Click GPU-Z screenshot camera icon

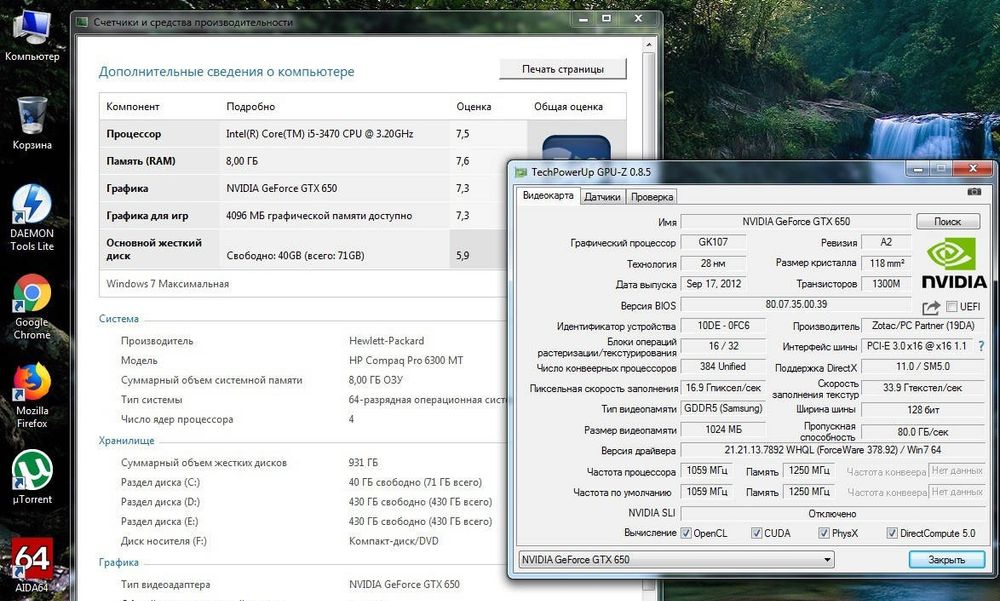click(974, 191)
